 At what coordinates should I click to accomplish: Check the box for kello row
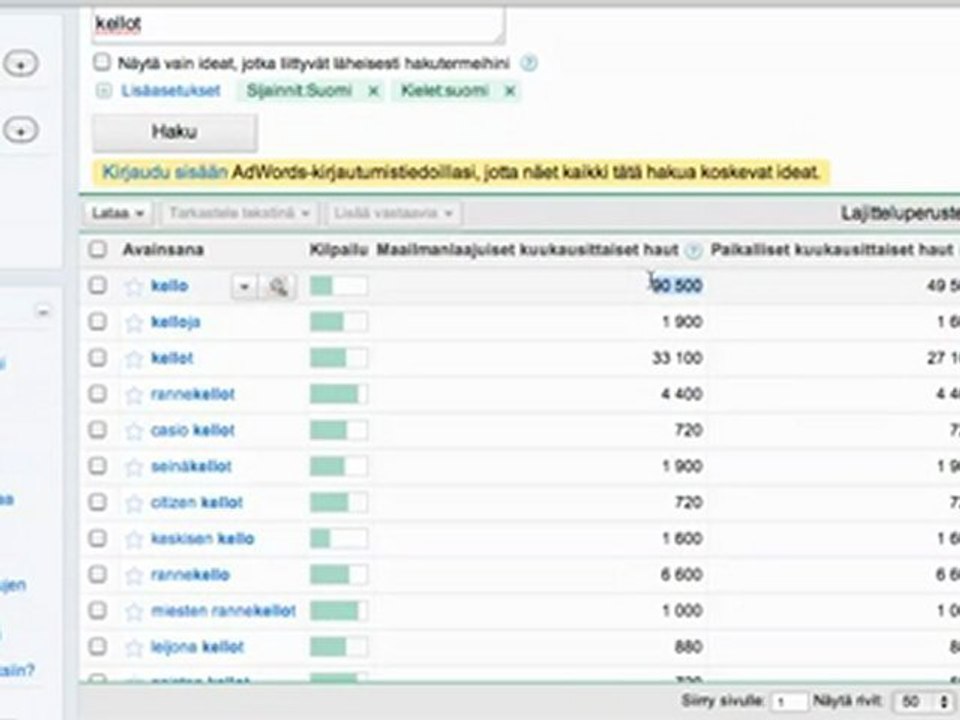97,285
